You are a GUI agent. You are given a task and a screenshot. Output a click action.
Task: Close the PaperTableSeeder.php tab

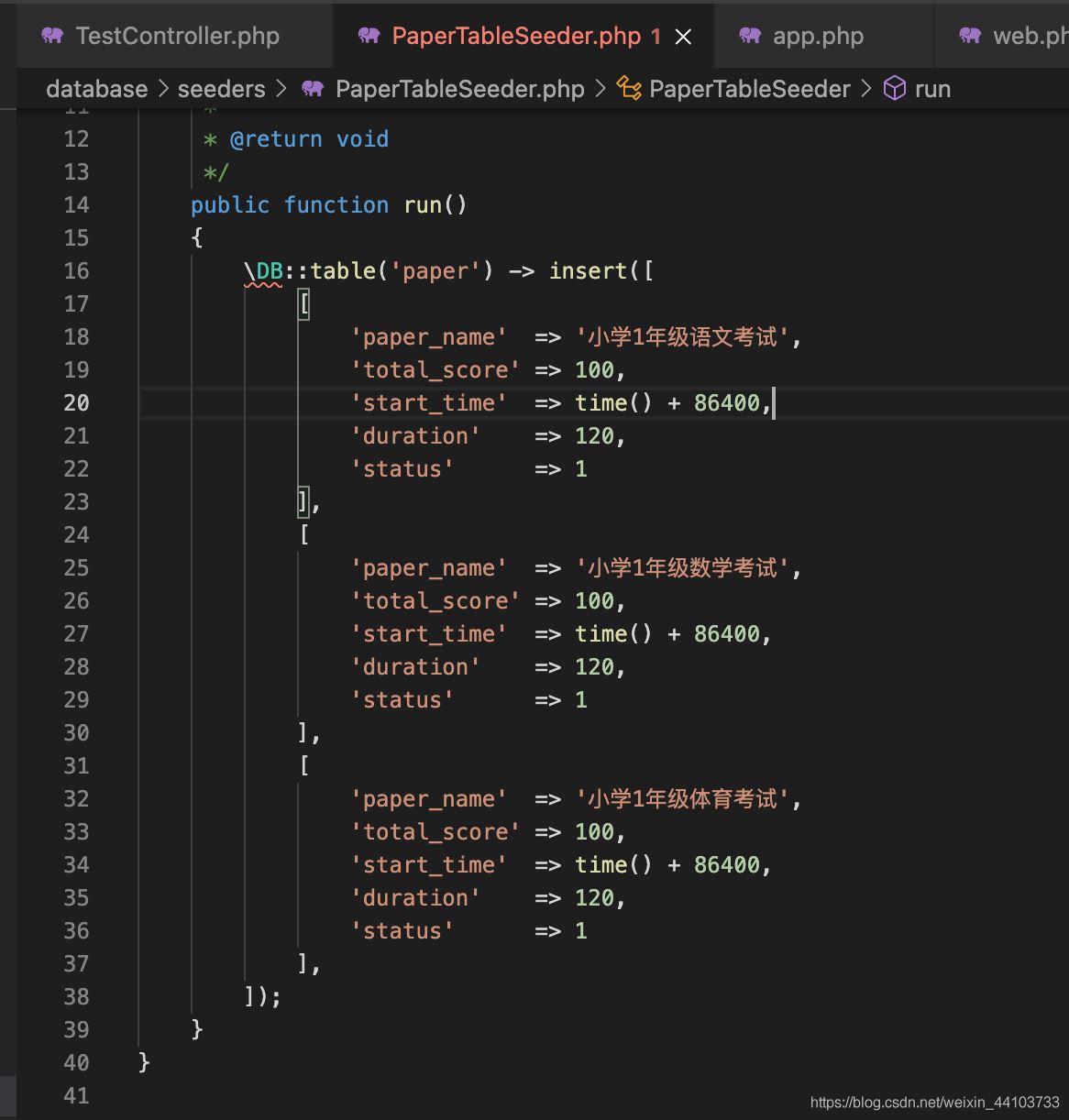[683, 37]
